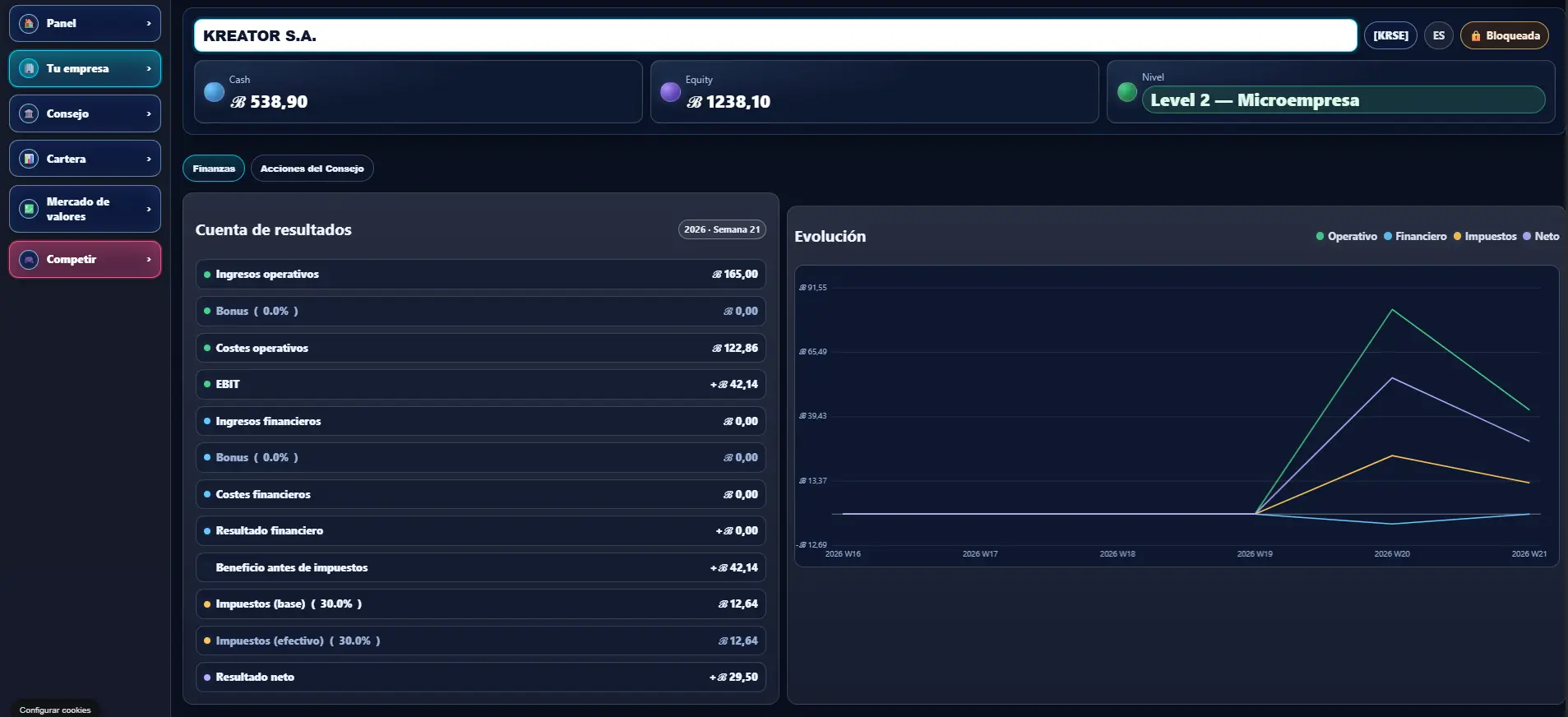The width and height of the screenshot is (1568, 717).
Task: Click the Cartera sidebar icon
Action: pyautogui.click(x=29, y=160)
